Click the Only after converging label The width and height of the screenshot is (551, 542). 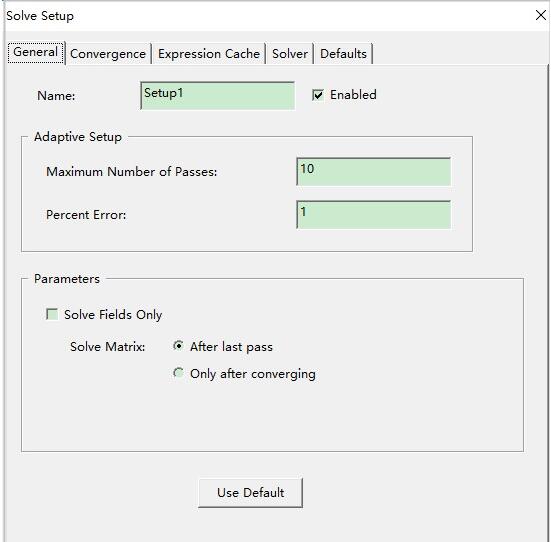[253, 374]
